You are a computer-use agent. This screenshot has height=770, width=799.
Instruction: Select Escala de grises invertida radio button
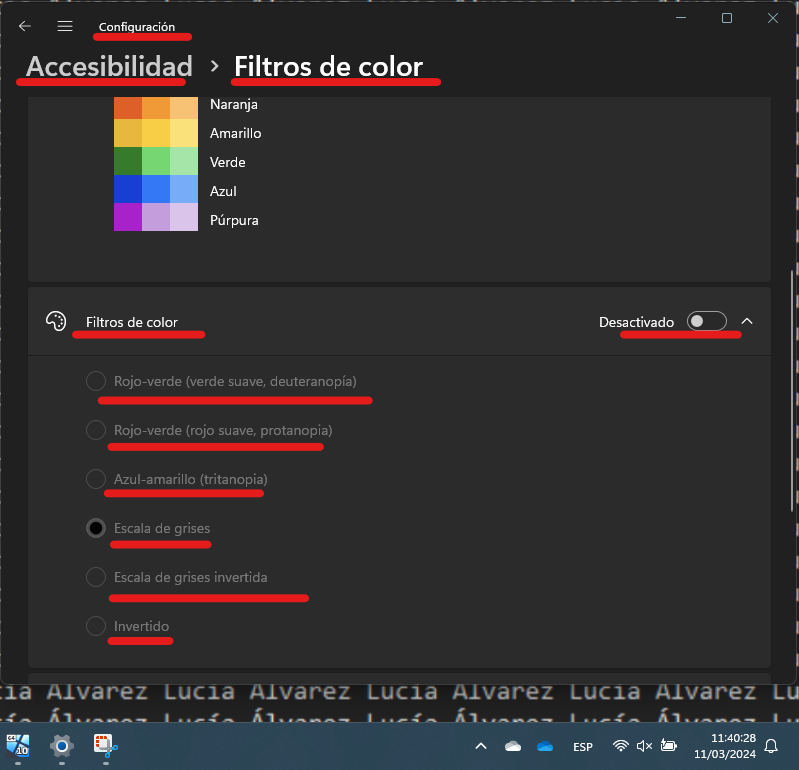tap(96, 577)
